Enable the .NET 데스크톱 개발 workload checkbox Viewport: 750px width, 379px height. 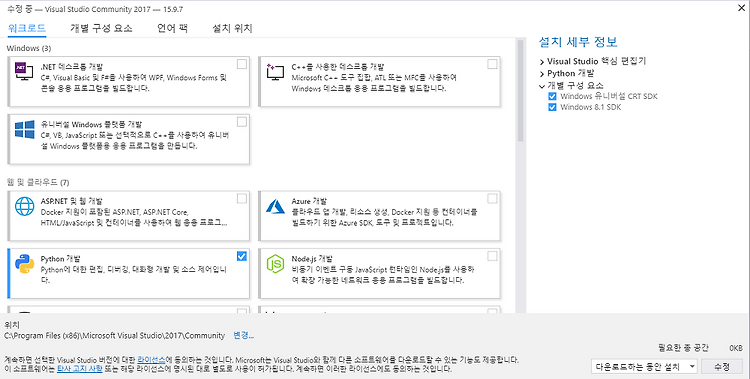point(242,64)
